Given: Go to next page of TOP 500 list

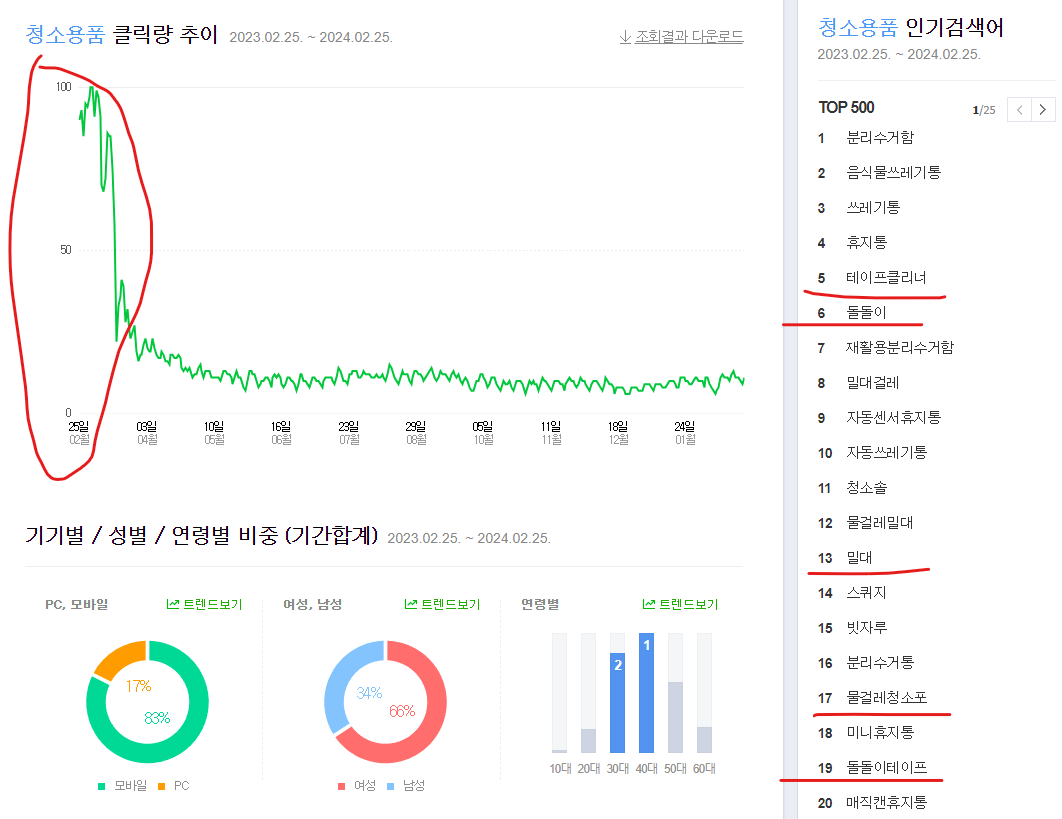Looking at the screenshot, I should pyautogui.click(x=1043, y=110).
